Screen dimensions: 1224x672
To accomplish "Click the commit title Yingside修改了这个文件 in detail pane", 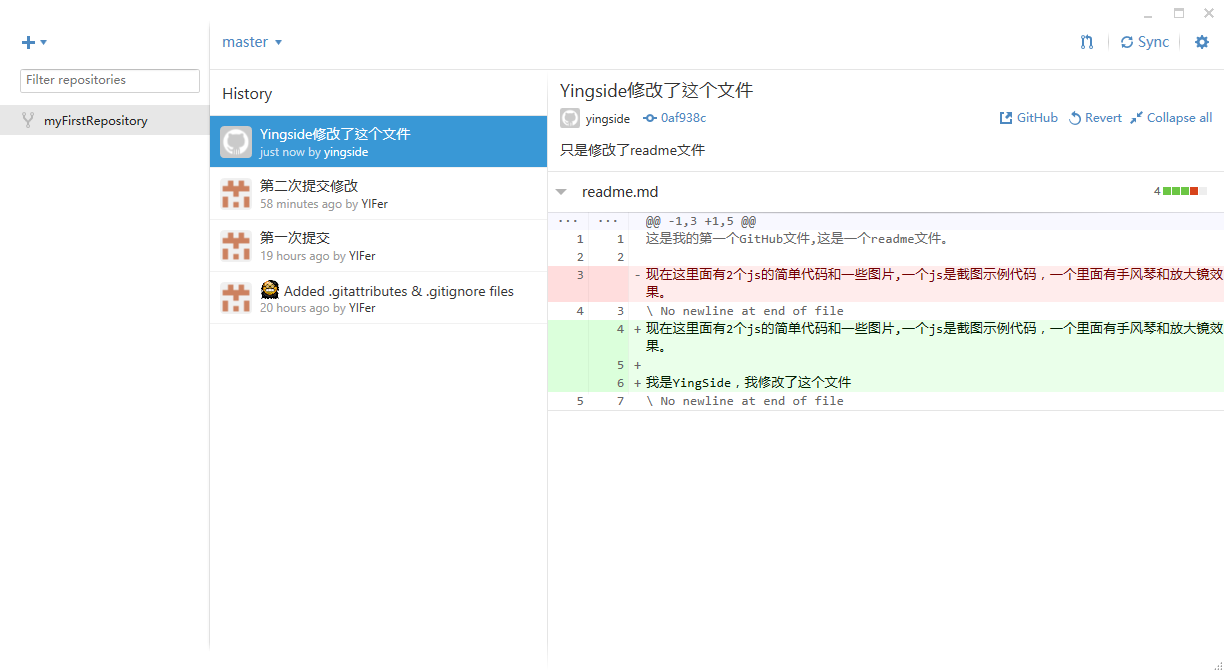I will coord(657,91).
